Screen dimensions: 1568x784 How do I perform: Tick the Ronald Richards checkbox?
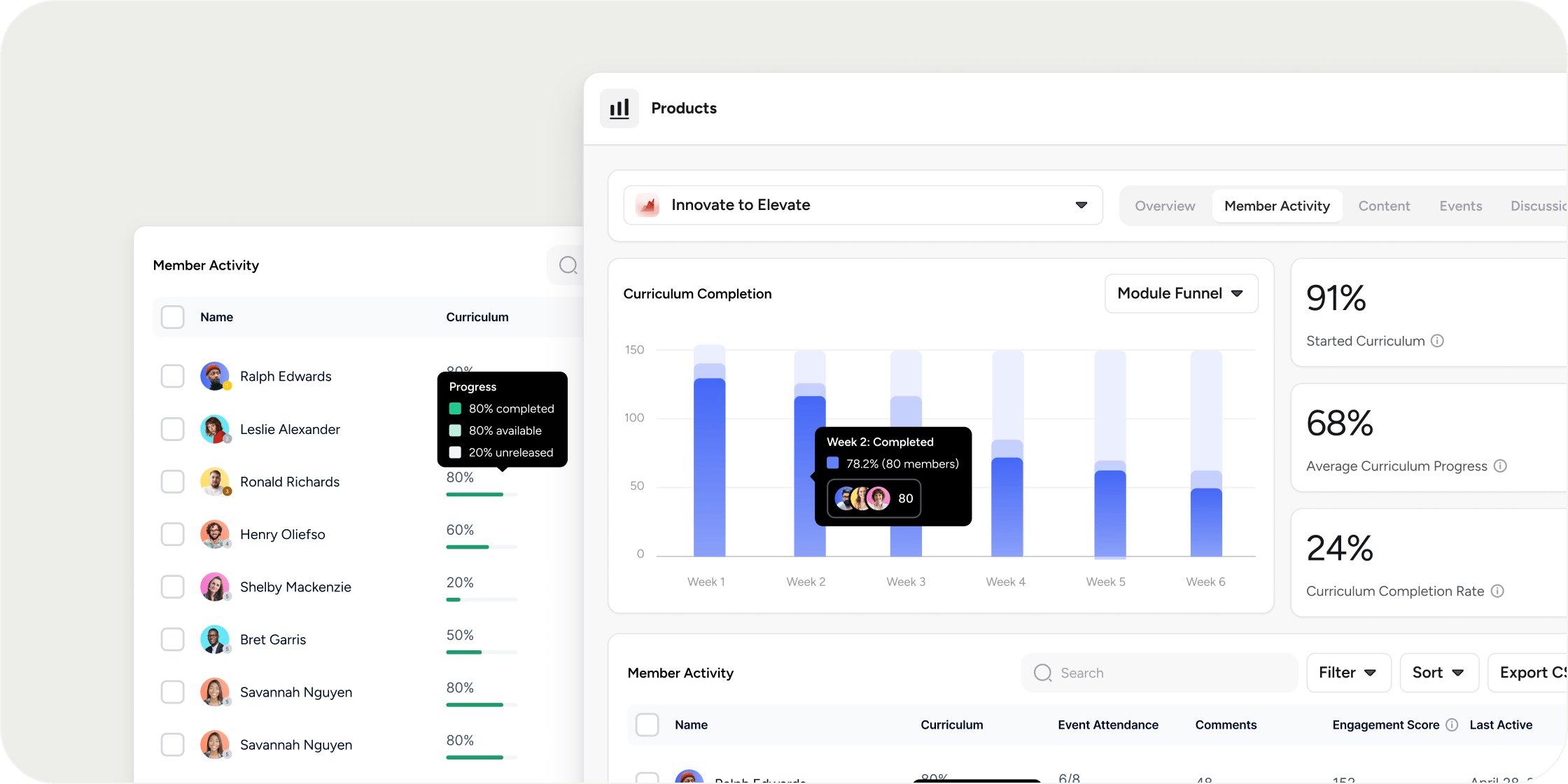click(172, 482)
